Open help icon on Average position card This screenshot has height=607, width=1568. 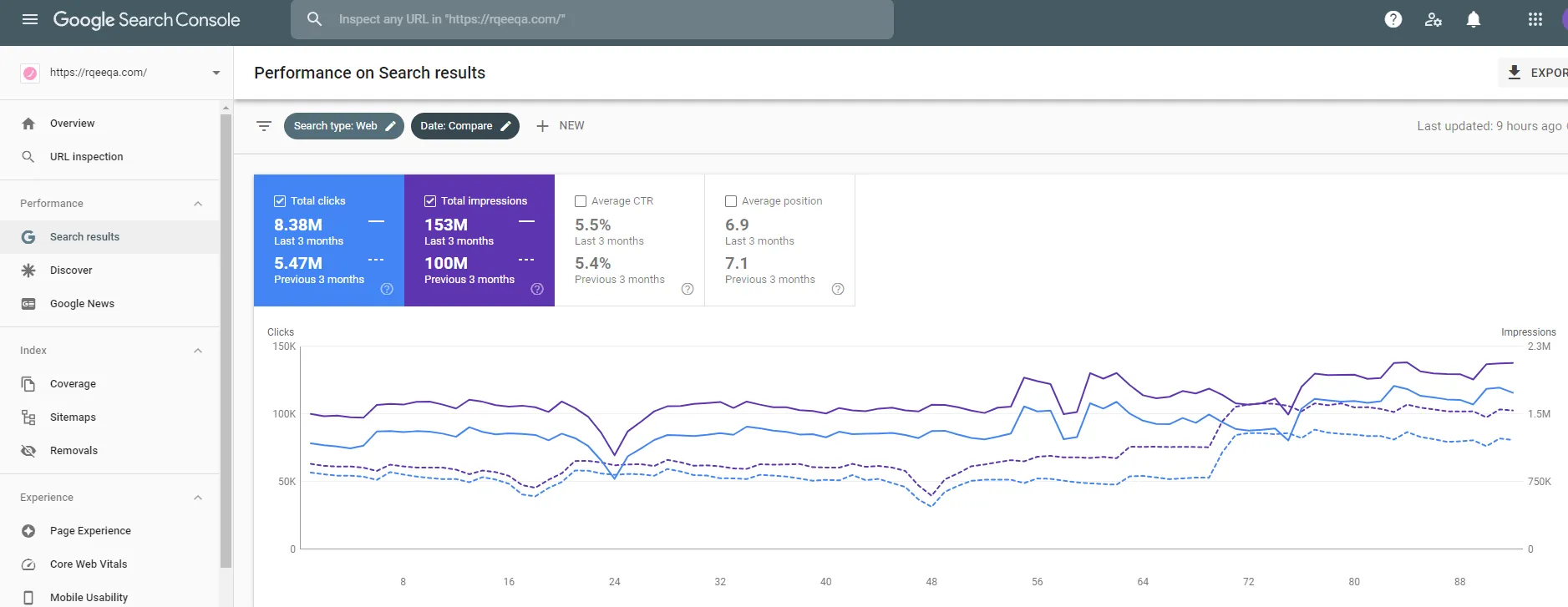(x=838, y=289)
